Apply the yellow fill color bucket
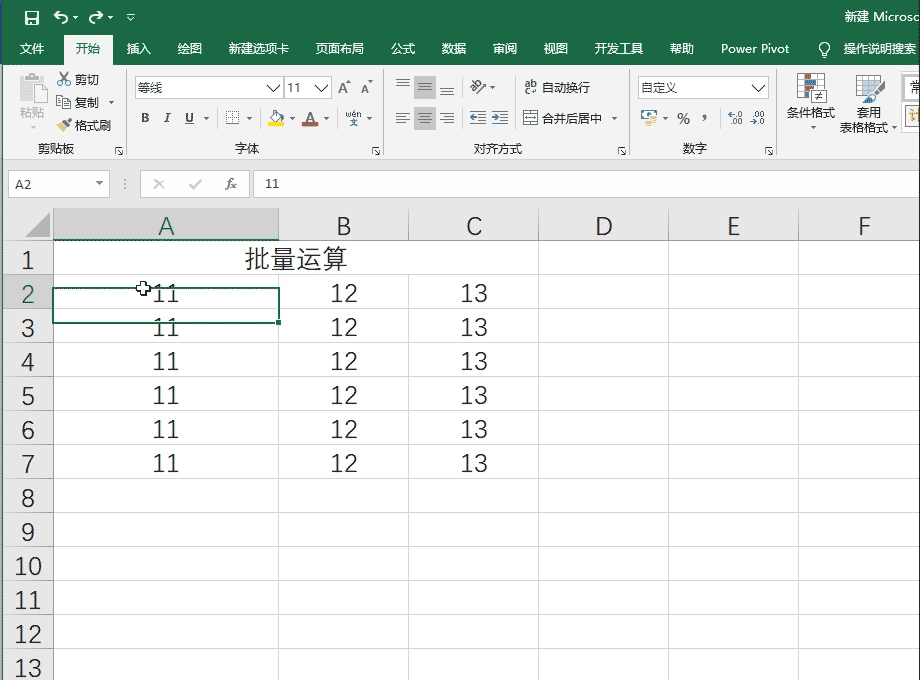This screenshot has width=920, height=680. click(276, 118)
